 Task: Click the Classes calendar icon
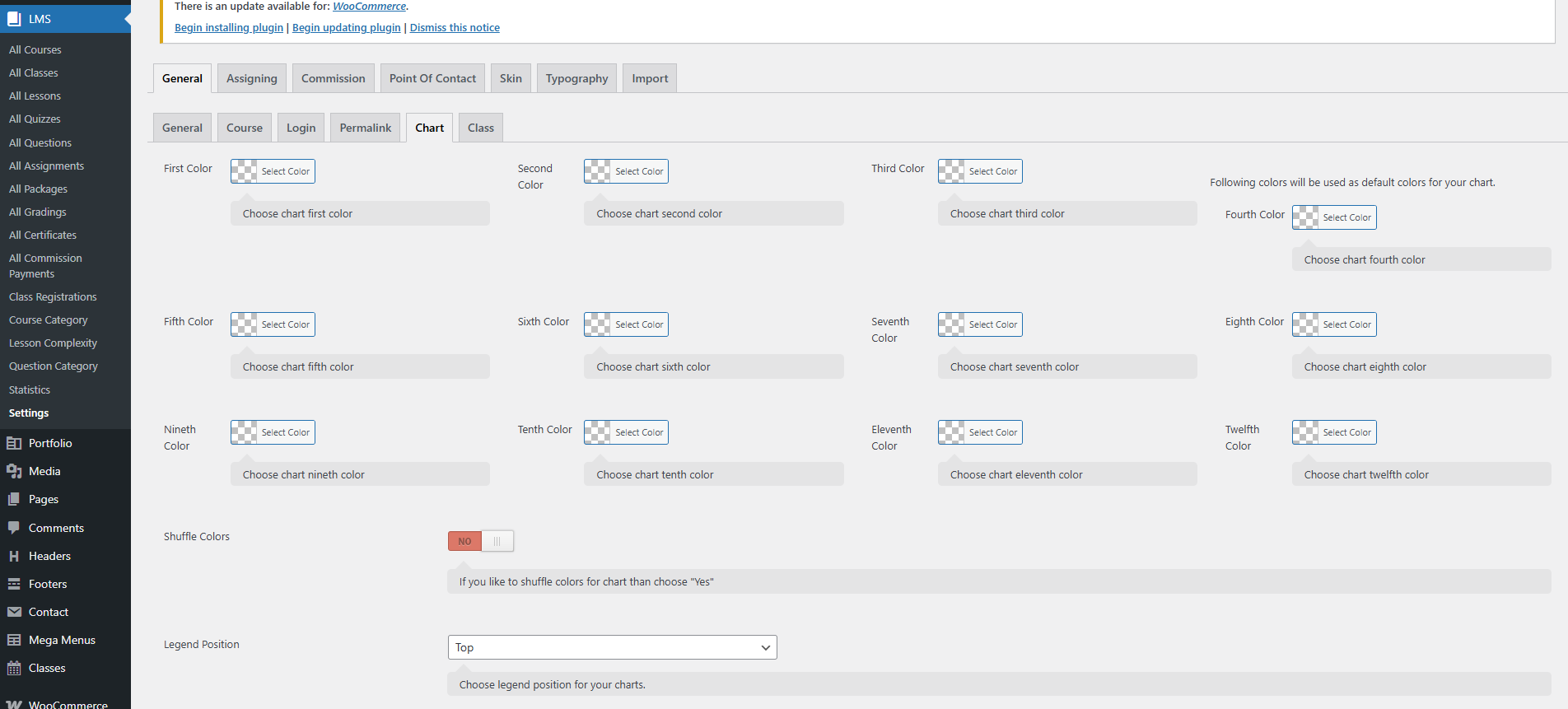(x=14, y=668)
